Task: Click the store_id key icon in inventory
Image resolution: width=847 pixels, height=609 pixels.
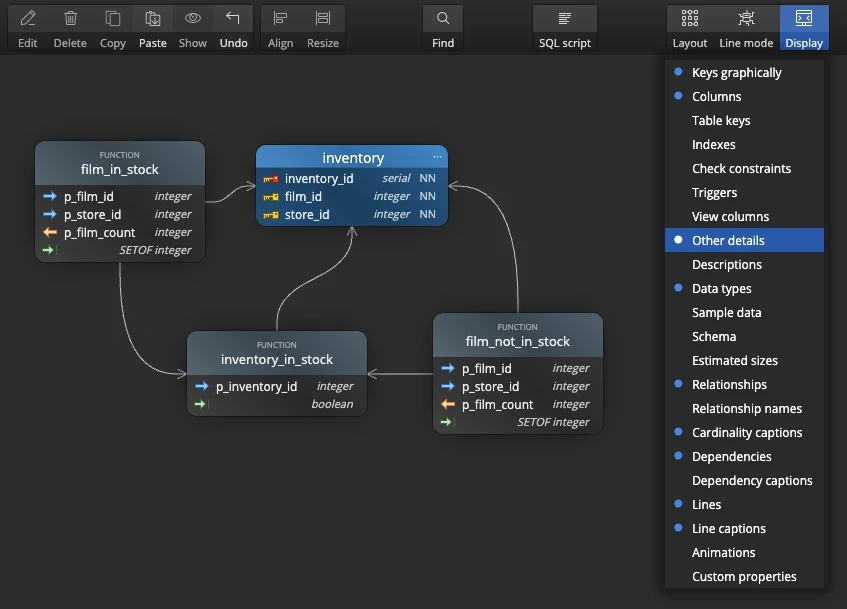Action: [271, 215]
